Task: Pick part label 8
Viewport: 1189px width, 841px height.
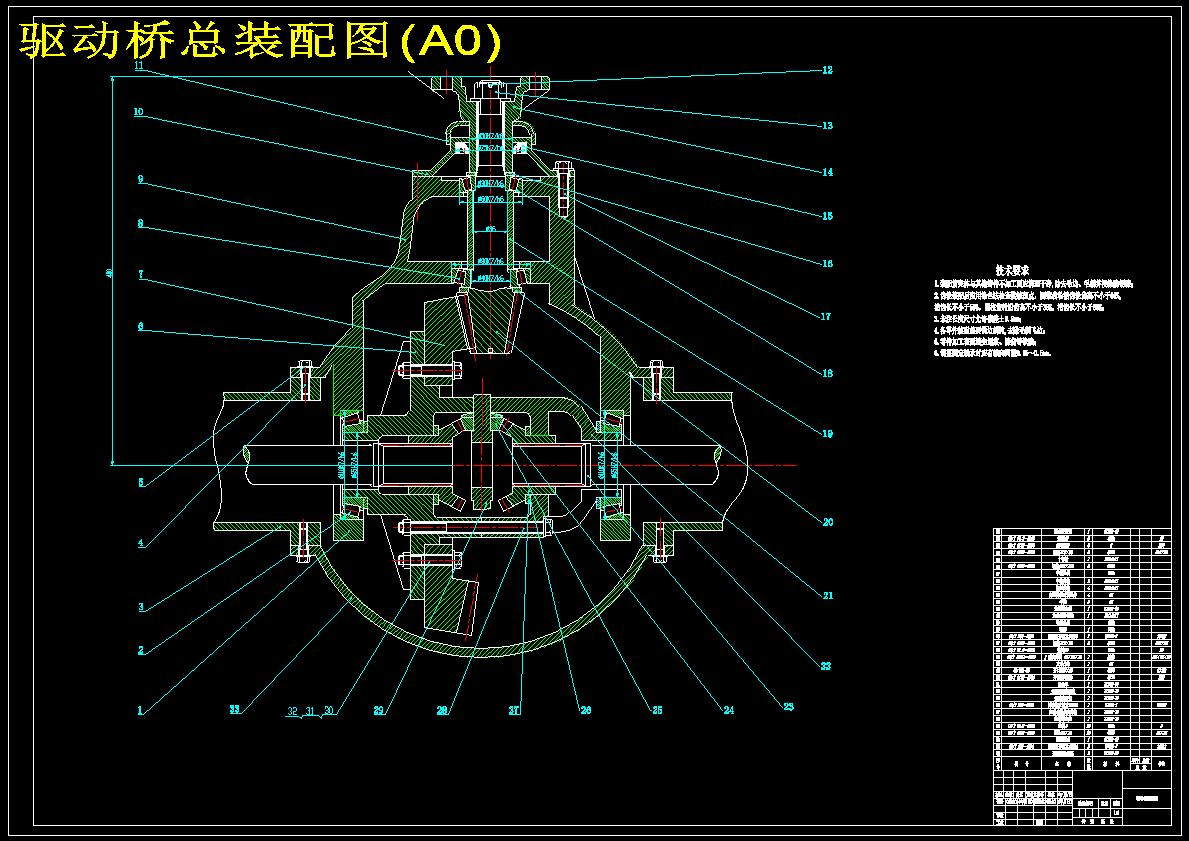Action: (x=140, y=224)
